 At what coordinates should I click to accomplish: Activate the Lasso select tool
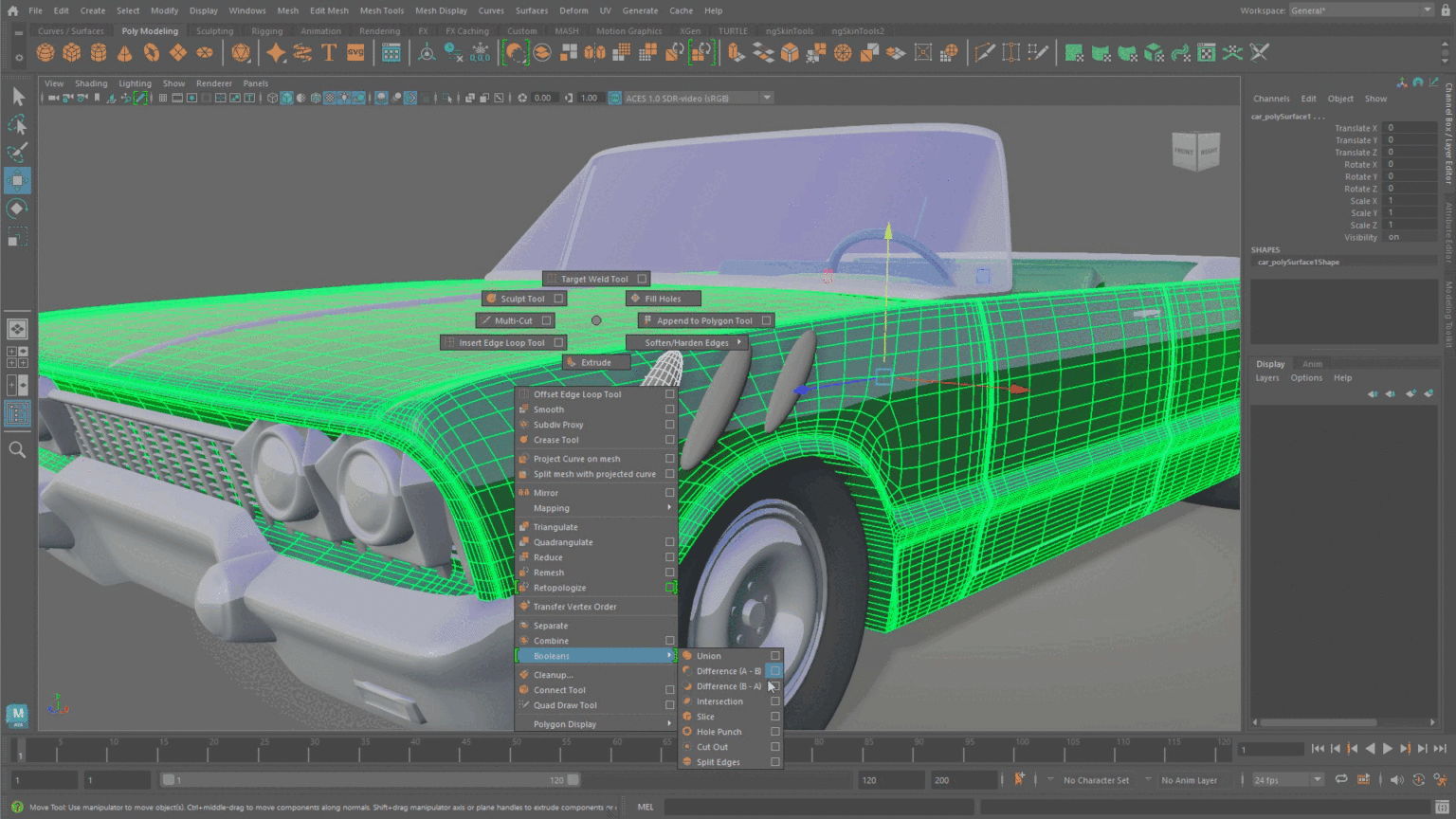17,125
